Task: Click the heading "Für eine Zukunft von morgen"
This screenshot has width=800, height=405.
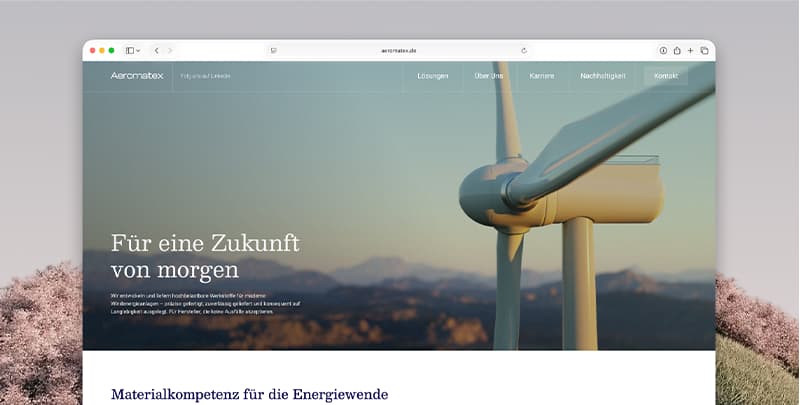Action: click(205, 257)
